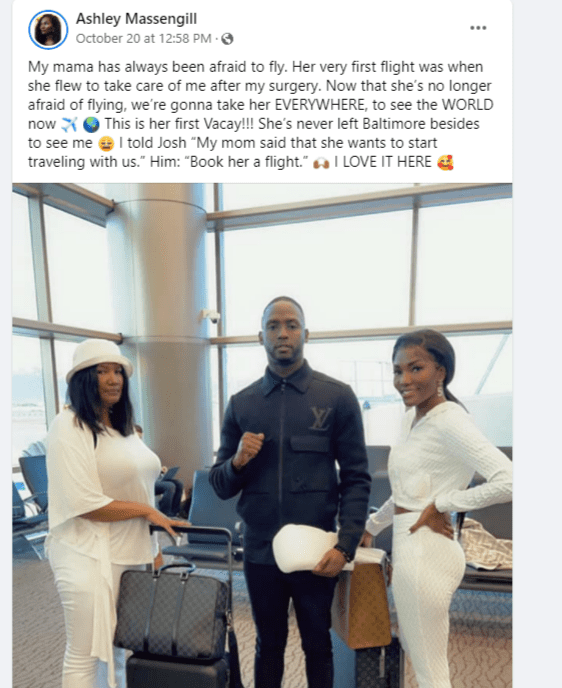
Task: Click the LV logo on the man's jacket
Action: [x=320, y=418]
